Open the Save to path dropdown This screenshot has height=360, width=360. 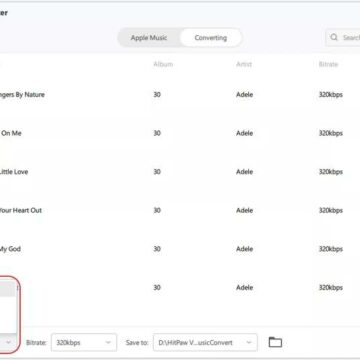pyautogui.click(x=205, y=342)
